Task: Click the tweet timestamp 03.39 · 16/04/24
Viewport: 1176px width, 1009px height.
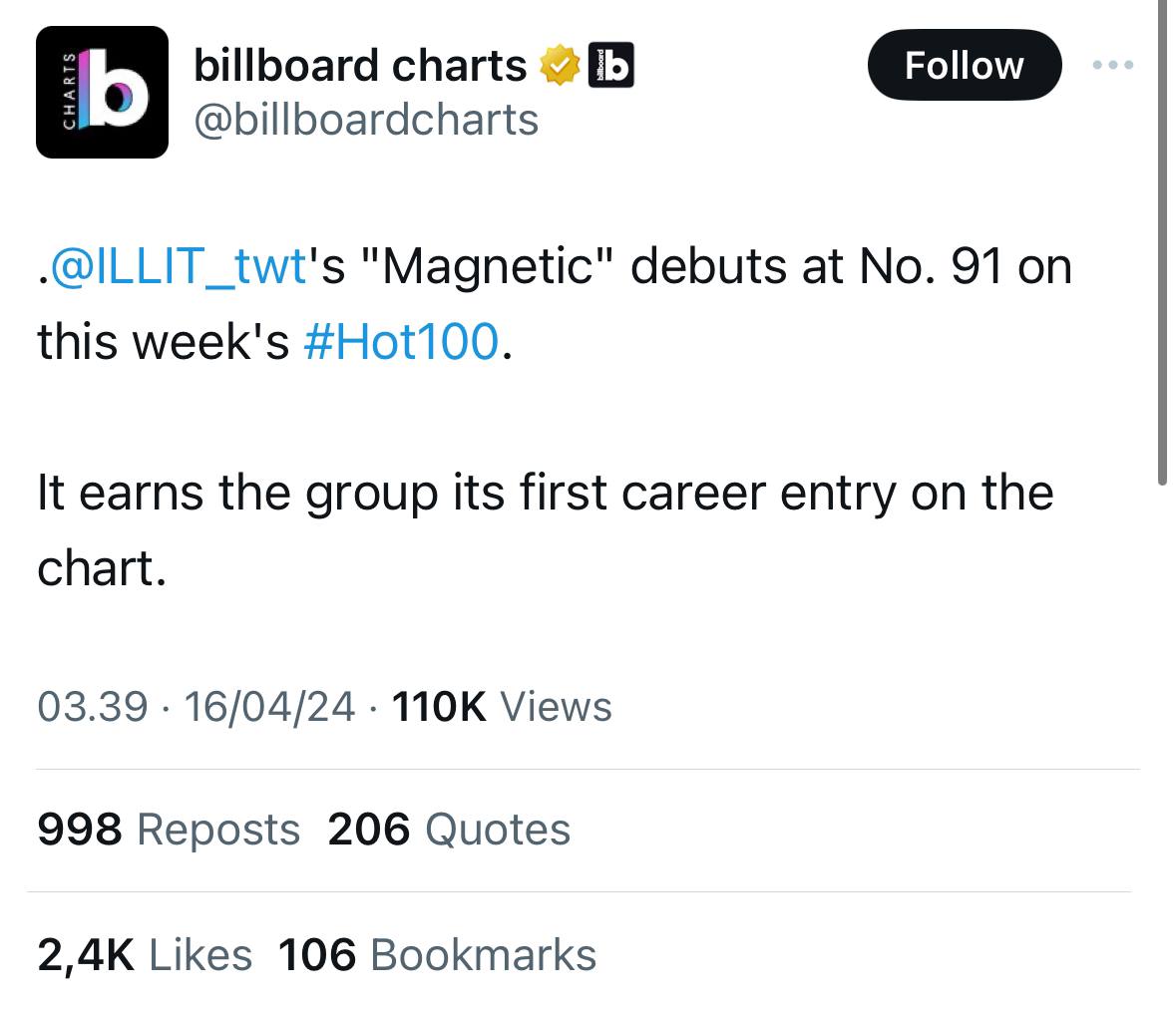Action: 199,707
